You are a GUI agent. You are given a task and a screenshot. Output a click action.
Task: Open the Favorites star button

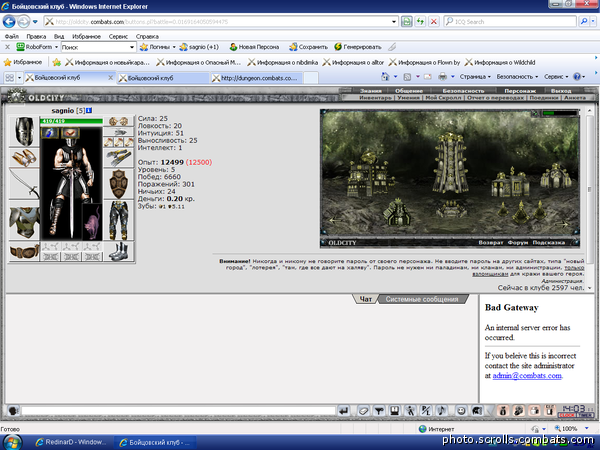click(x=23, y=62)
